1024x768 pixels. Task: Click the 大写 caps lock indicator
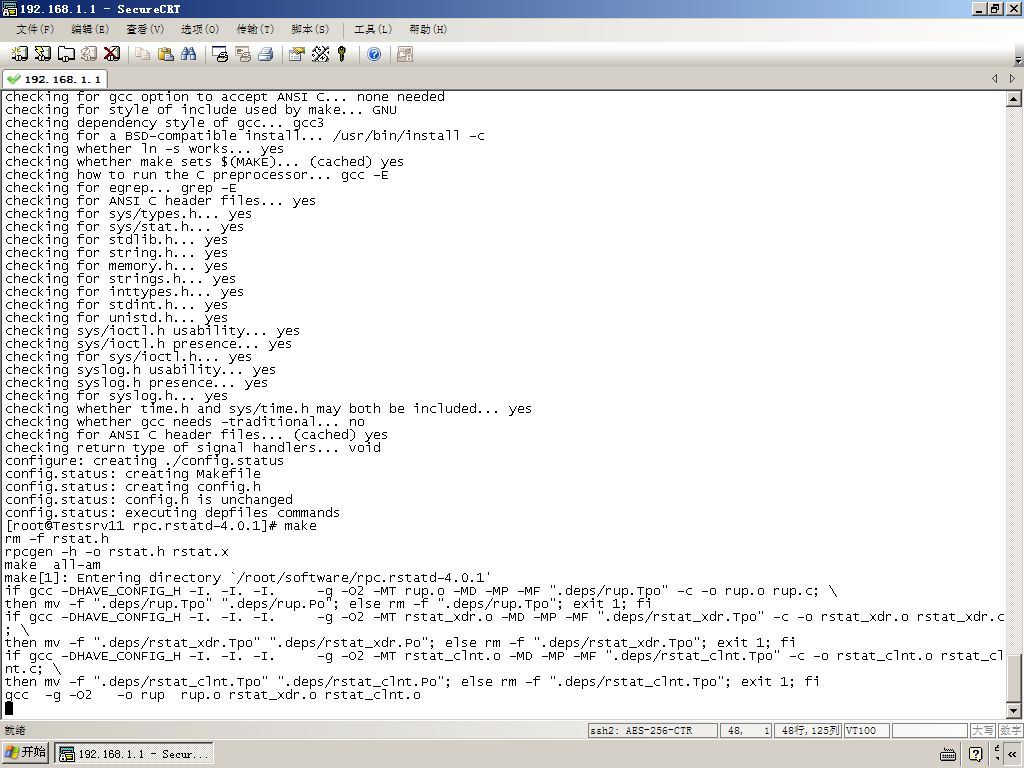(x=982, y=730)
